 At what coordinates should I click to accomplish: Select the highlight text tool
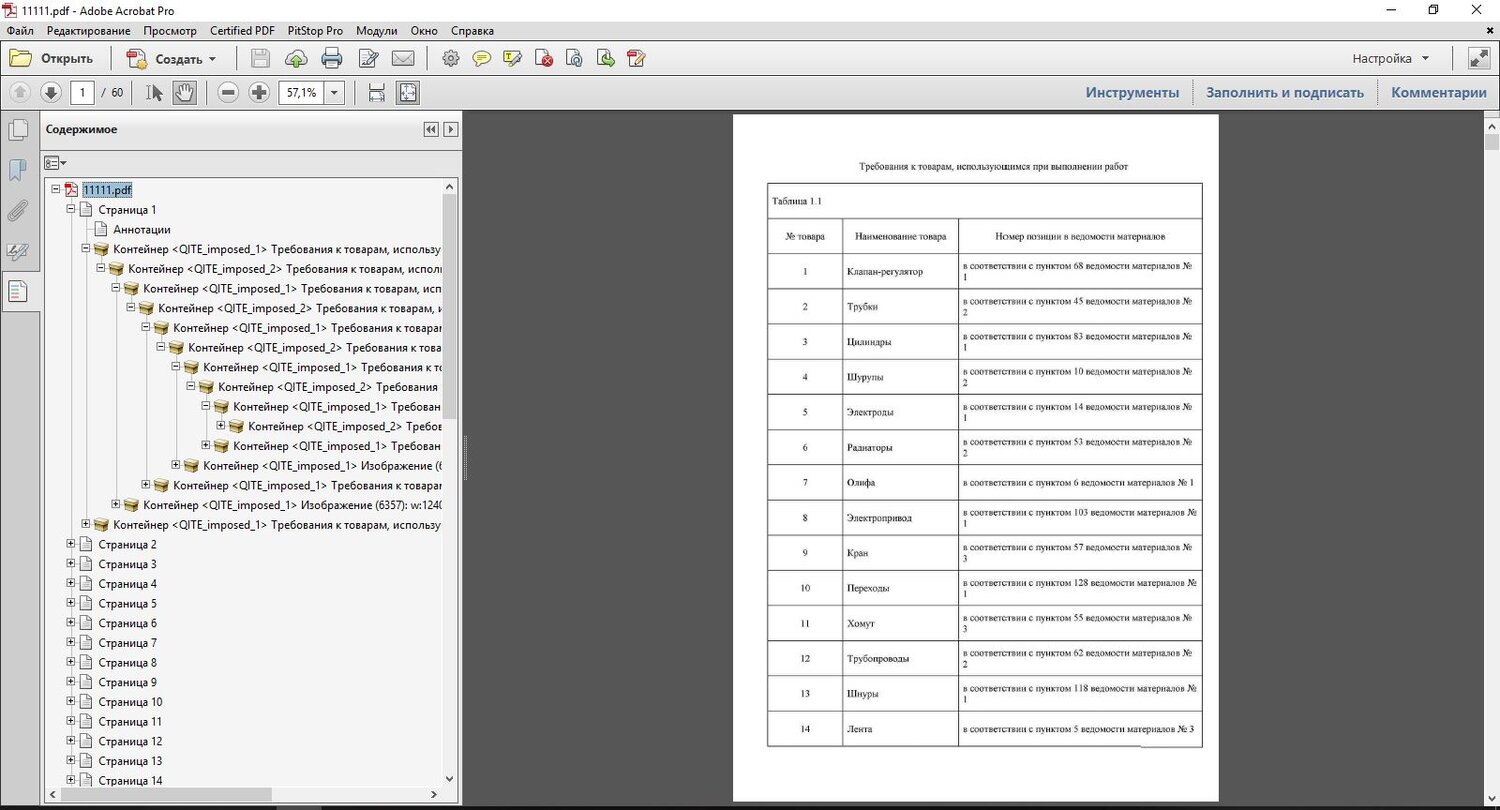[513, 58]
